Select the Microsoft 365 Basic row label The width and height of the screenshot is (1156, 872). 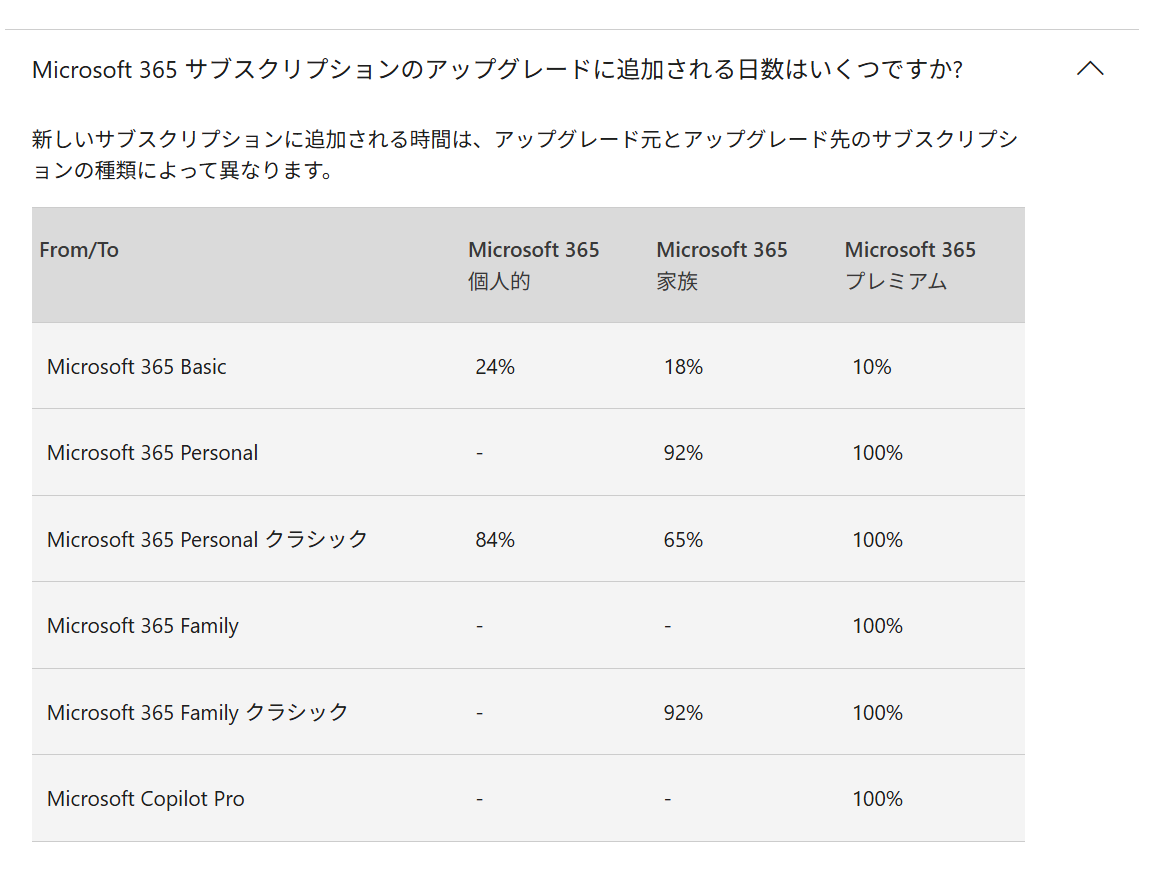(x=136, y=366)
